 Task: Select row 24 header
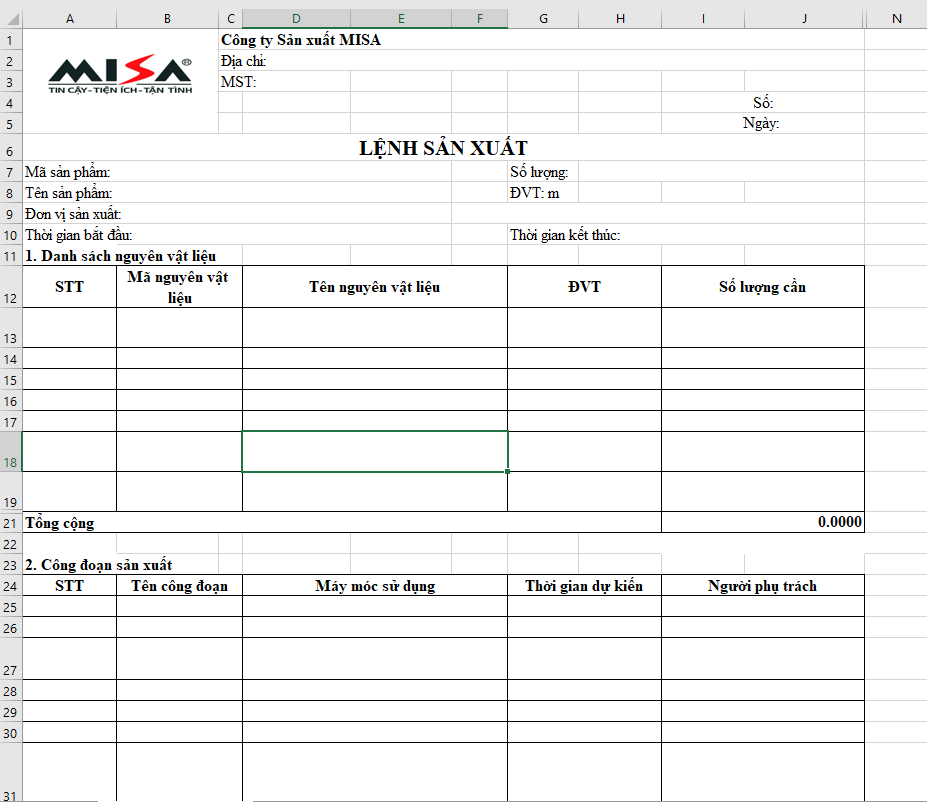(11, 586)
